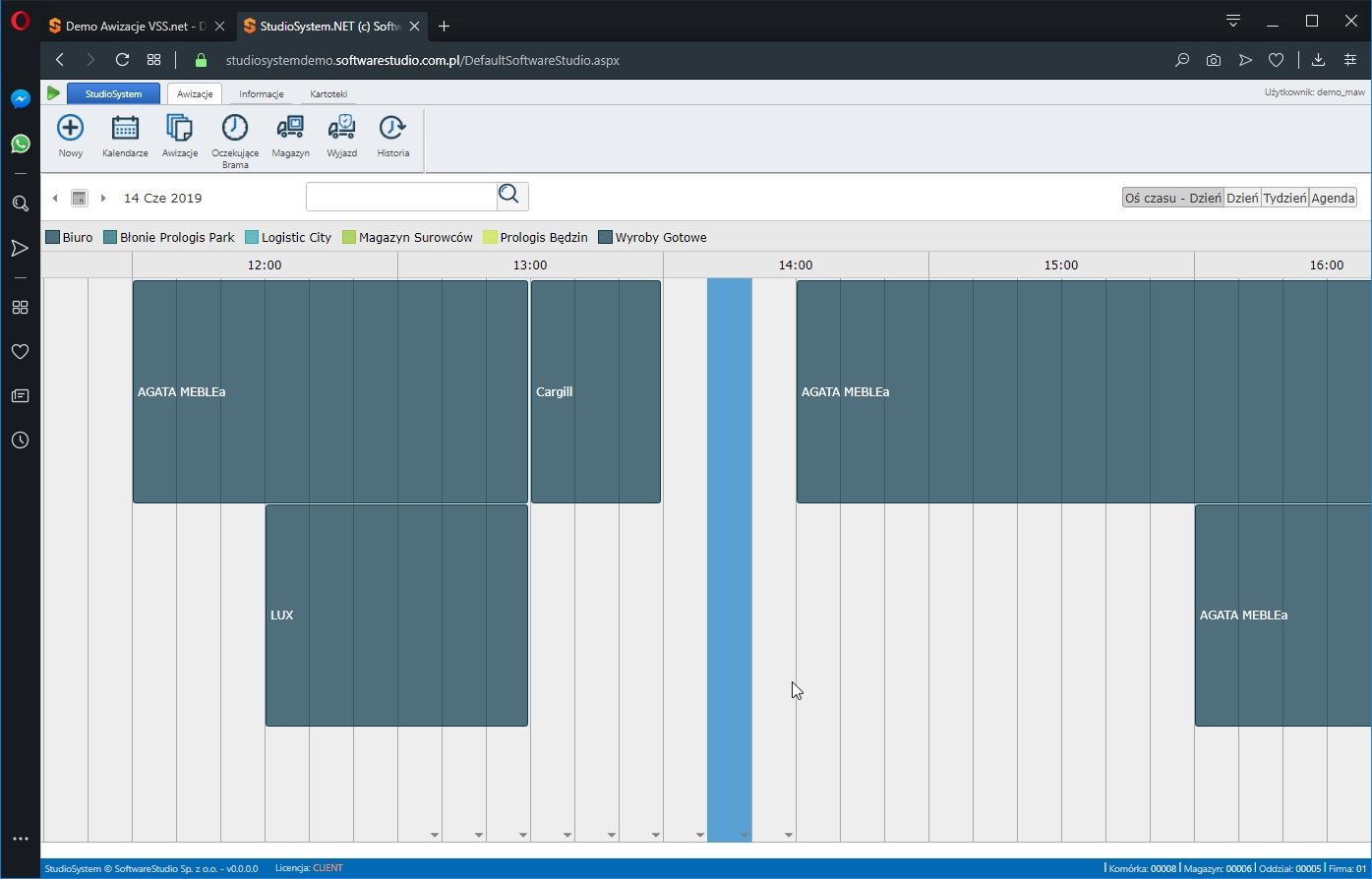Viewport: 1372px width, 879px height.
Task: Switch to the Informacje tab
Action: tap(262, 94)
